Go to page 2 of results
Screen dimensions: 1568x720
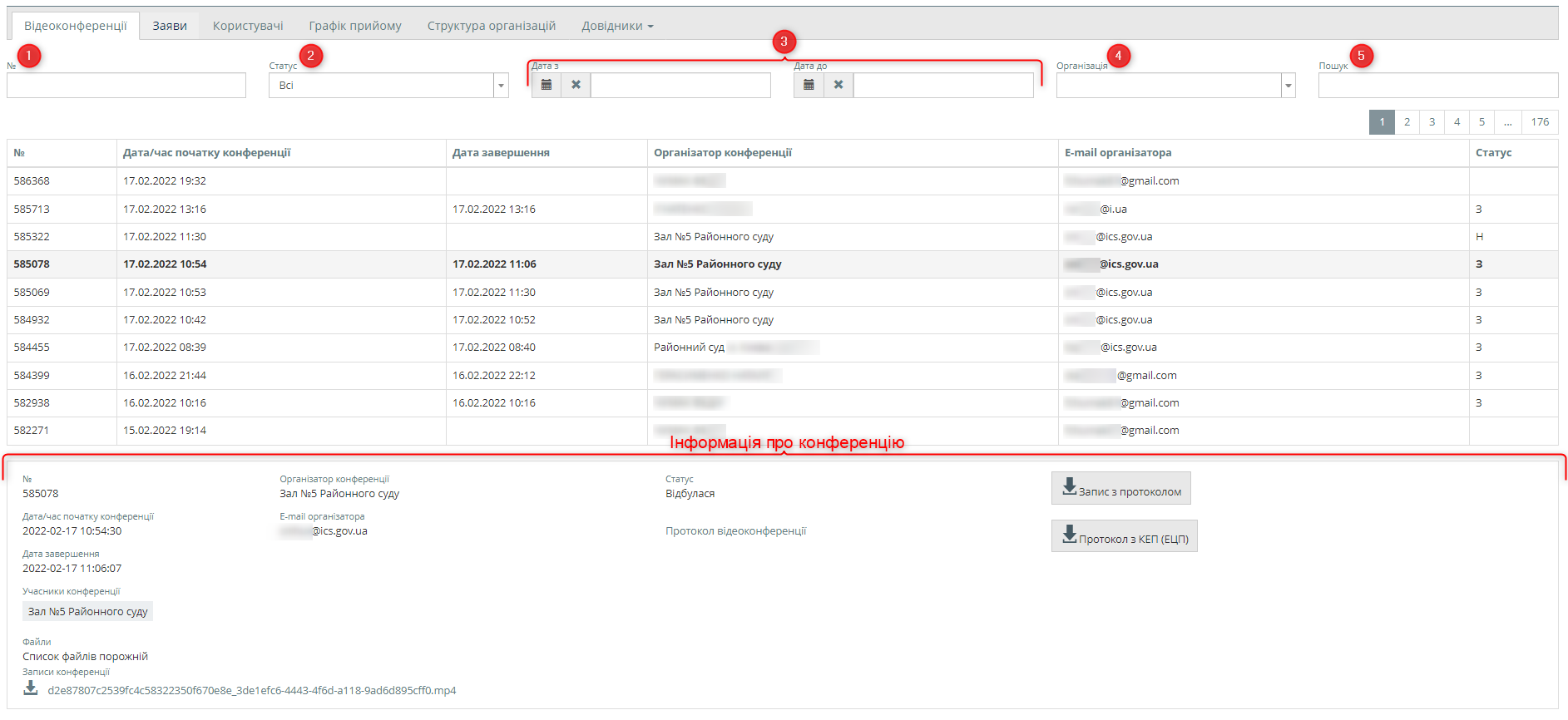1407,122
